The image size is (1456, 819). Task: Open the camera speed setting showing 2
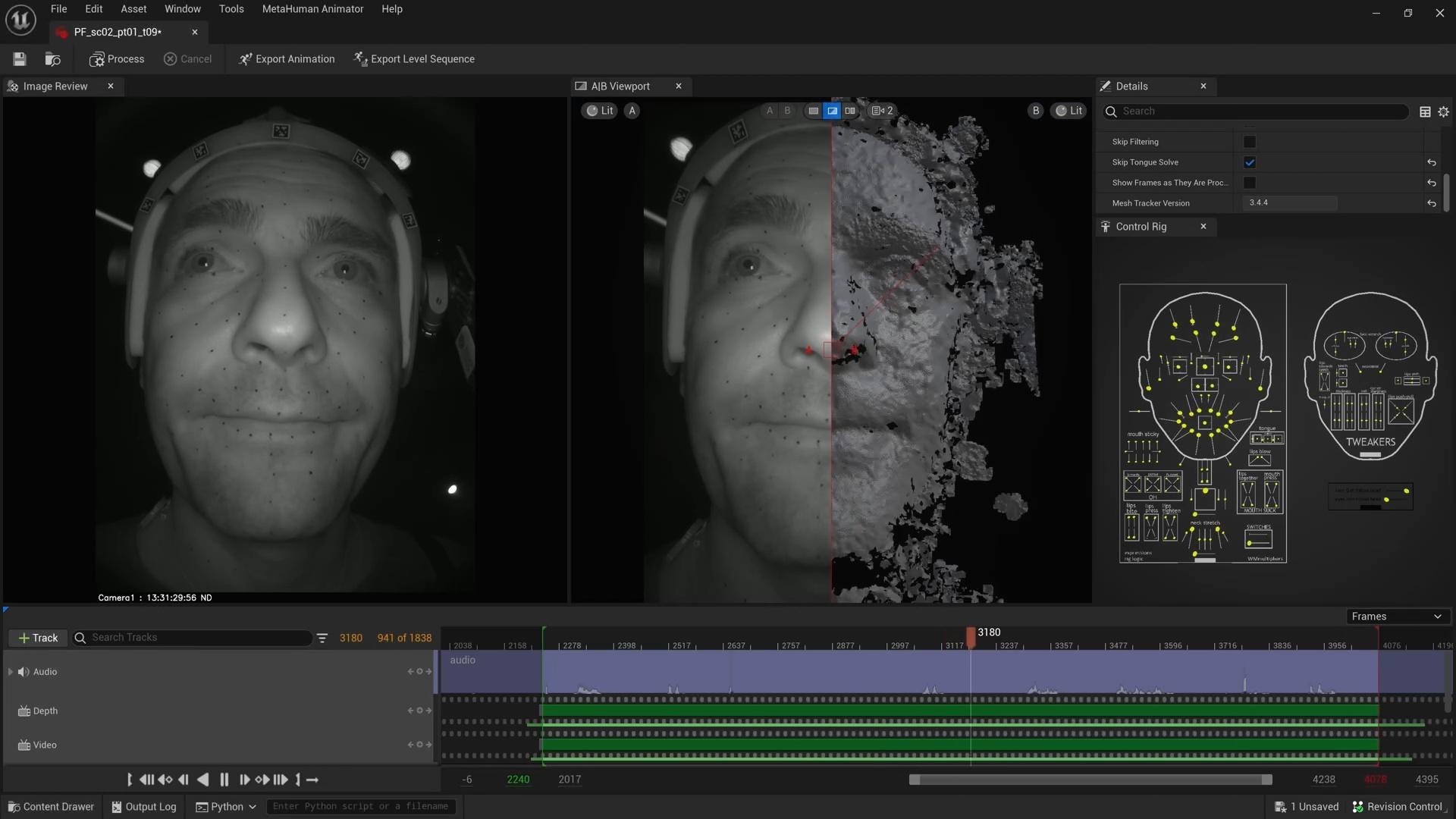click(882, 111)
